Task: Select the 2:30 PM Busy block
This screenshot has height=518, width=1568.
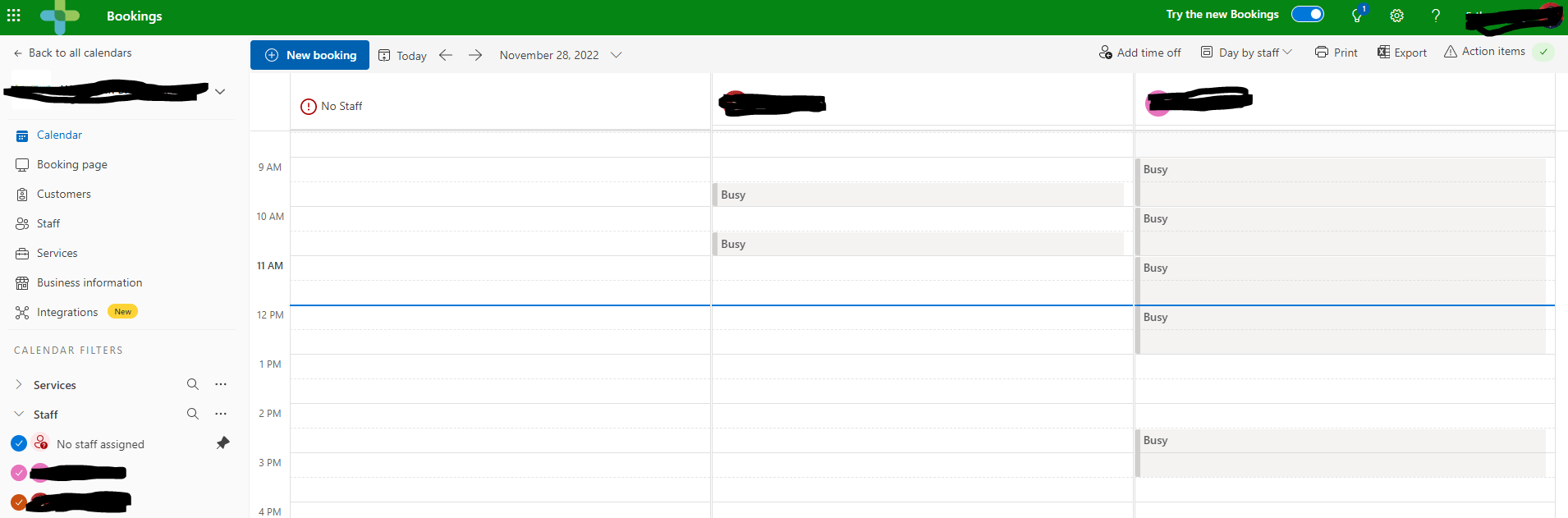Action: click(1341, 452)
